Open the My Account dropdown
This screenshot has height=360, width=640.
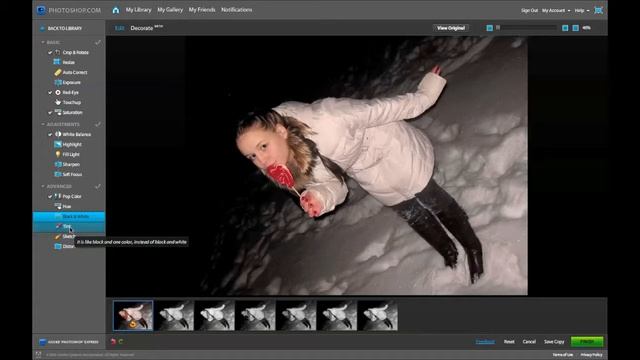pyautogui.click(x=556, y=11)
